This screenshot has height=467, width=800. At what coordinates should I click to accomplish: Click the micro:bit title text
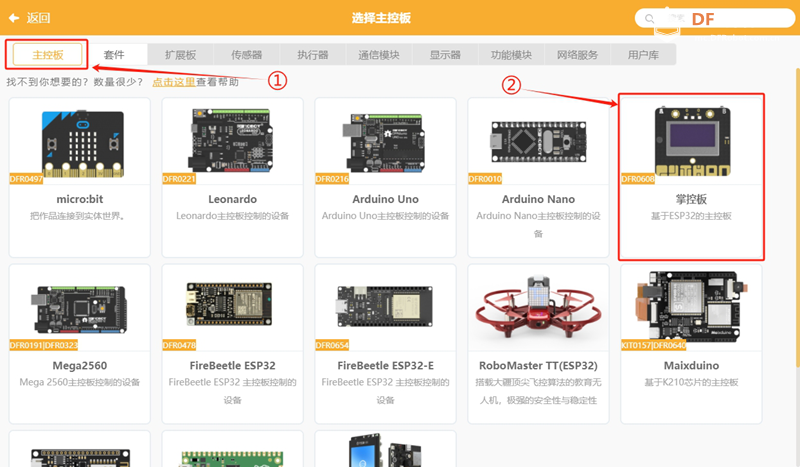(80, 199)
